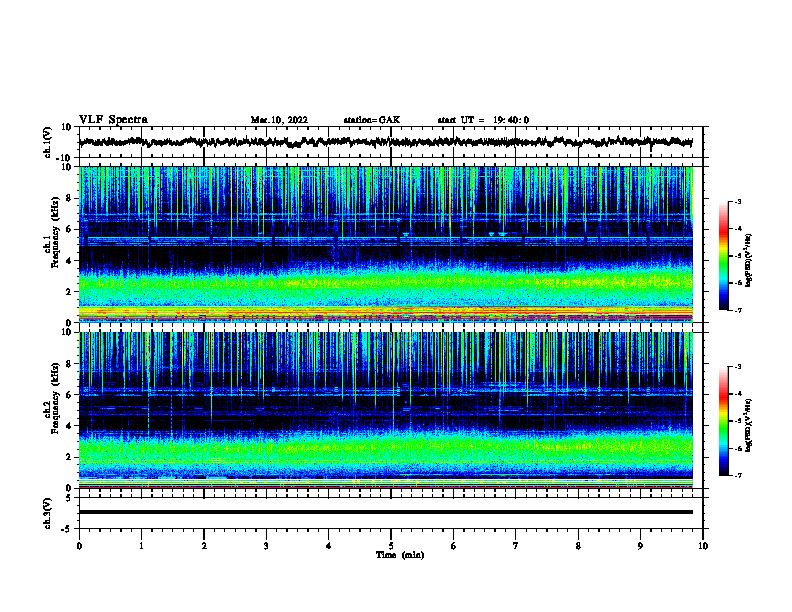Click the ch.3 flat black voltage trace

coord(385,512)
